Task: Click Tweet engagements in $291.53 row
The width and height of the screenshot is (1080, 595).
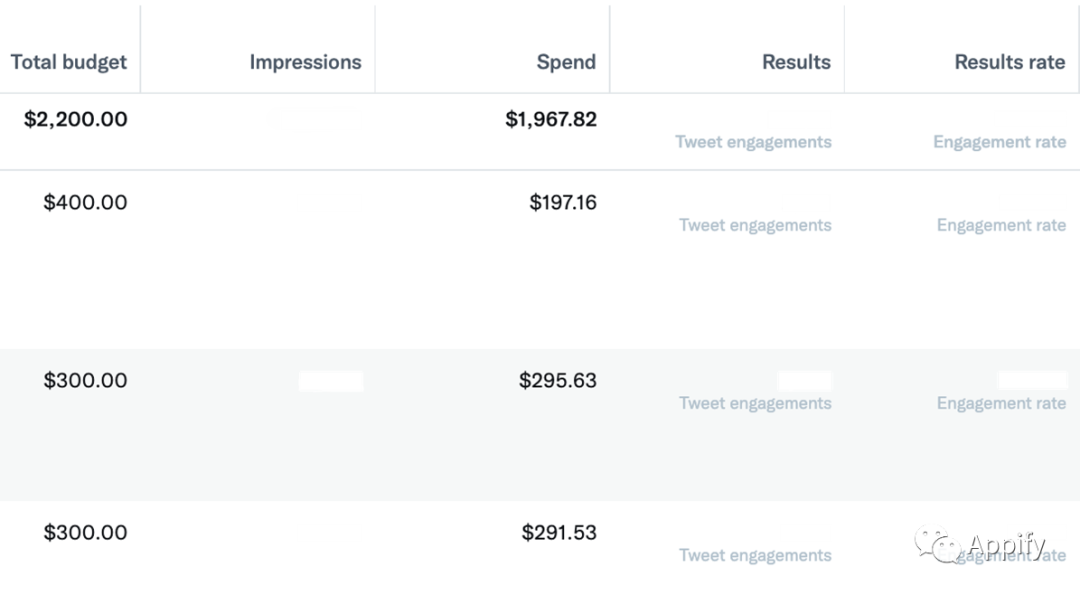Action: click(756, 555)
